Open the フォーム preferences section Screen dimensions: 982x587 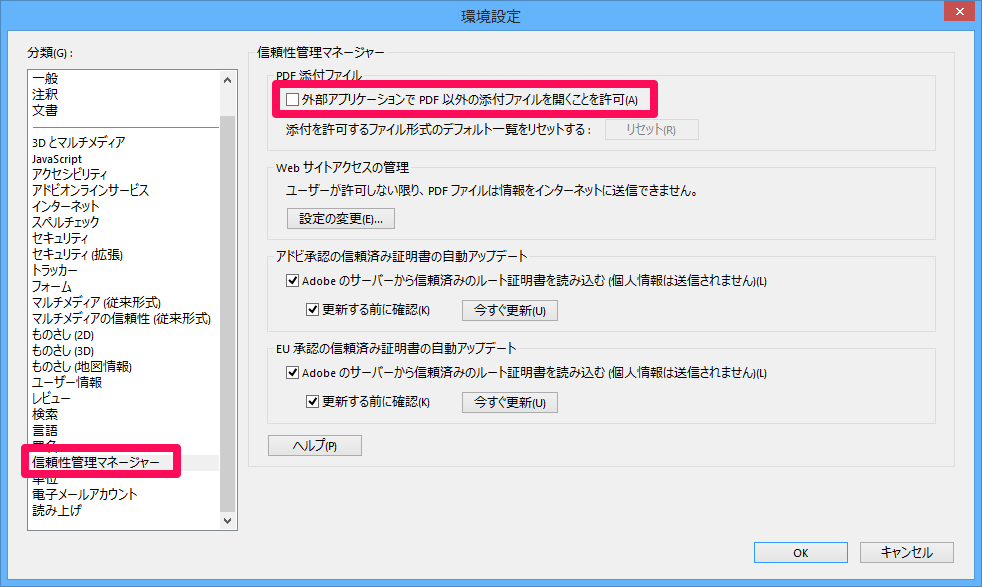point(58,286)
